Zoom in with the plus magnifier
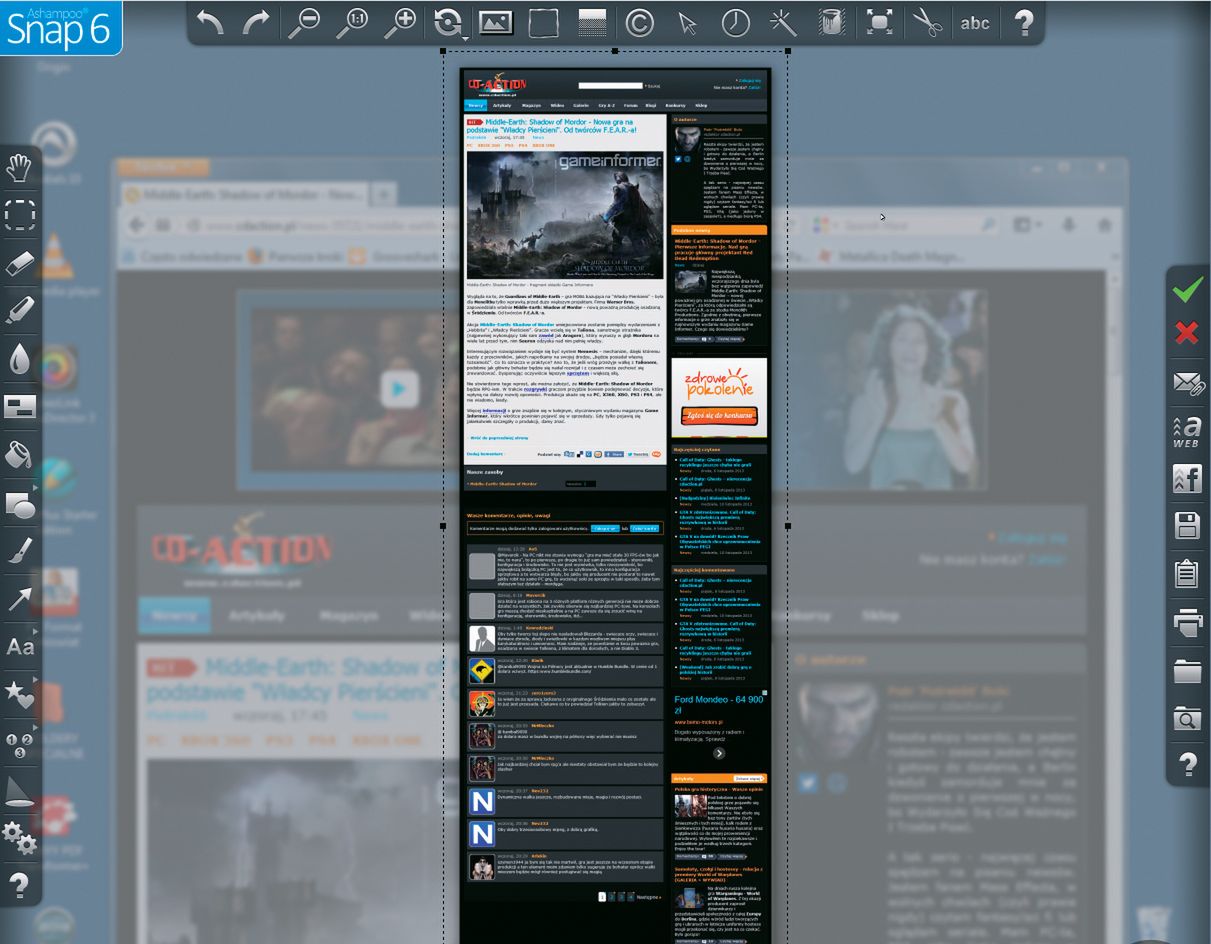Screen dimensions: 1211x944 399,22
